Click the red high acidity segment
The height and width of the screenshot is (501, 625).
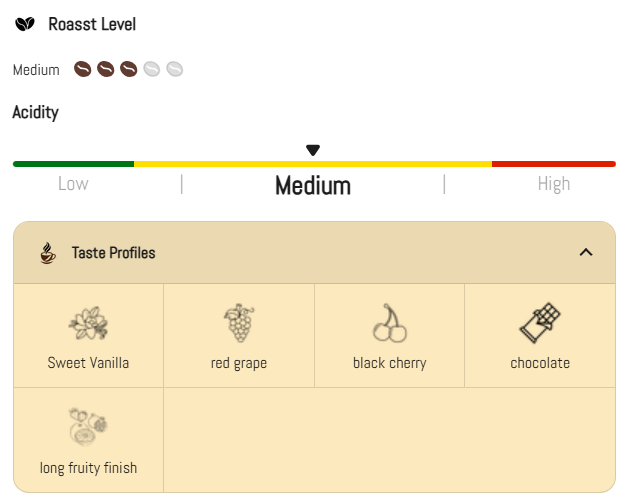pyautogui.click(x=553, y=163)
